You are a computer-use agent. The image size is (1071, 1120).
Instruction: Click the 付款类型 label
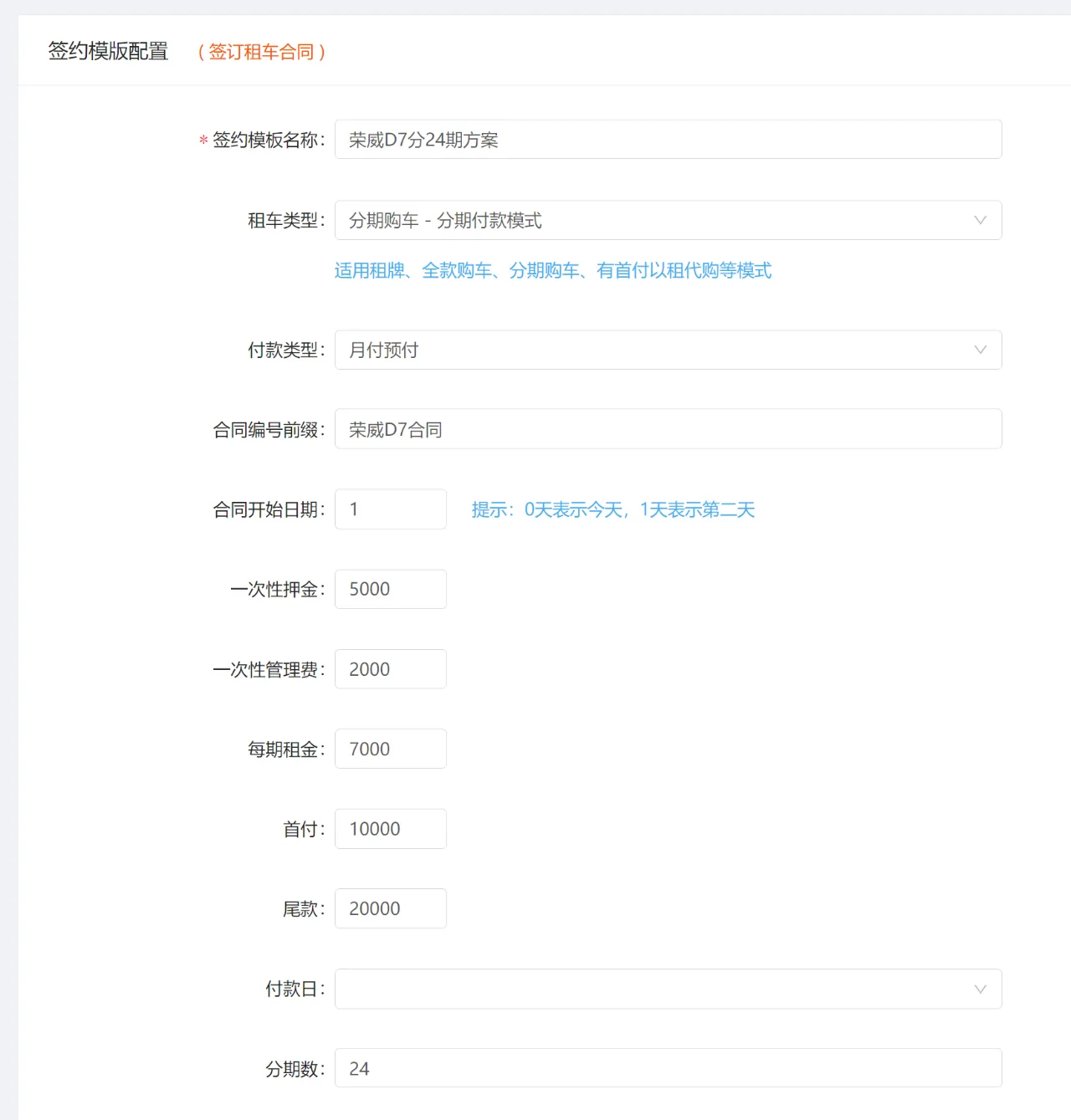285,350
